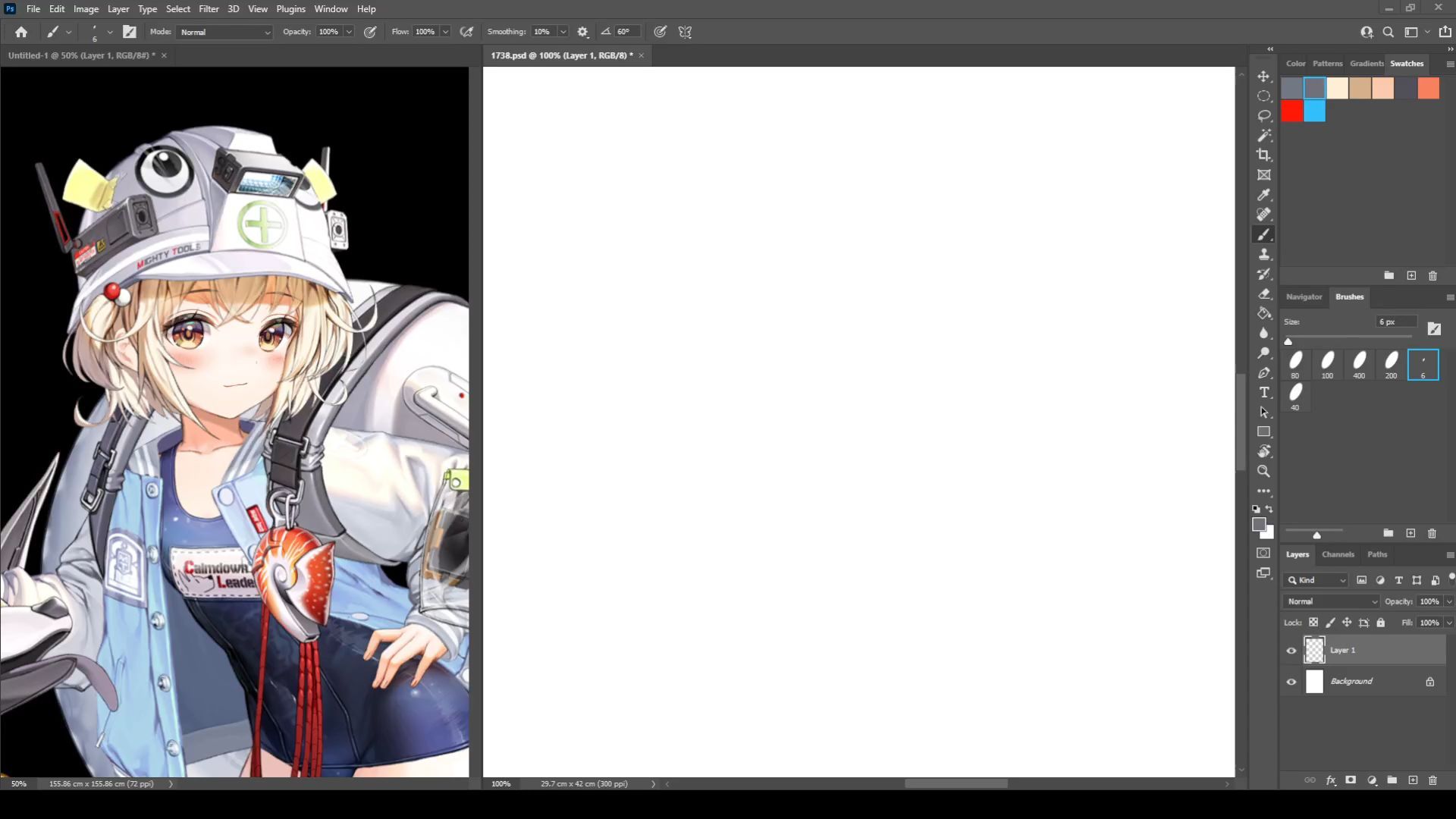1456x819 pixels.
Task: Select the Rectangle shape tool
Action: [1263, 431]
